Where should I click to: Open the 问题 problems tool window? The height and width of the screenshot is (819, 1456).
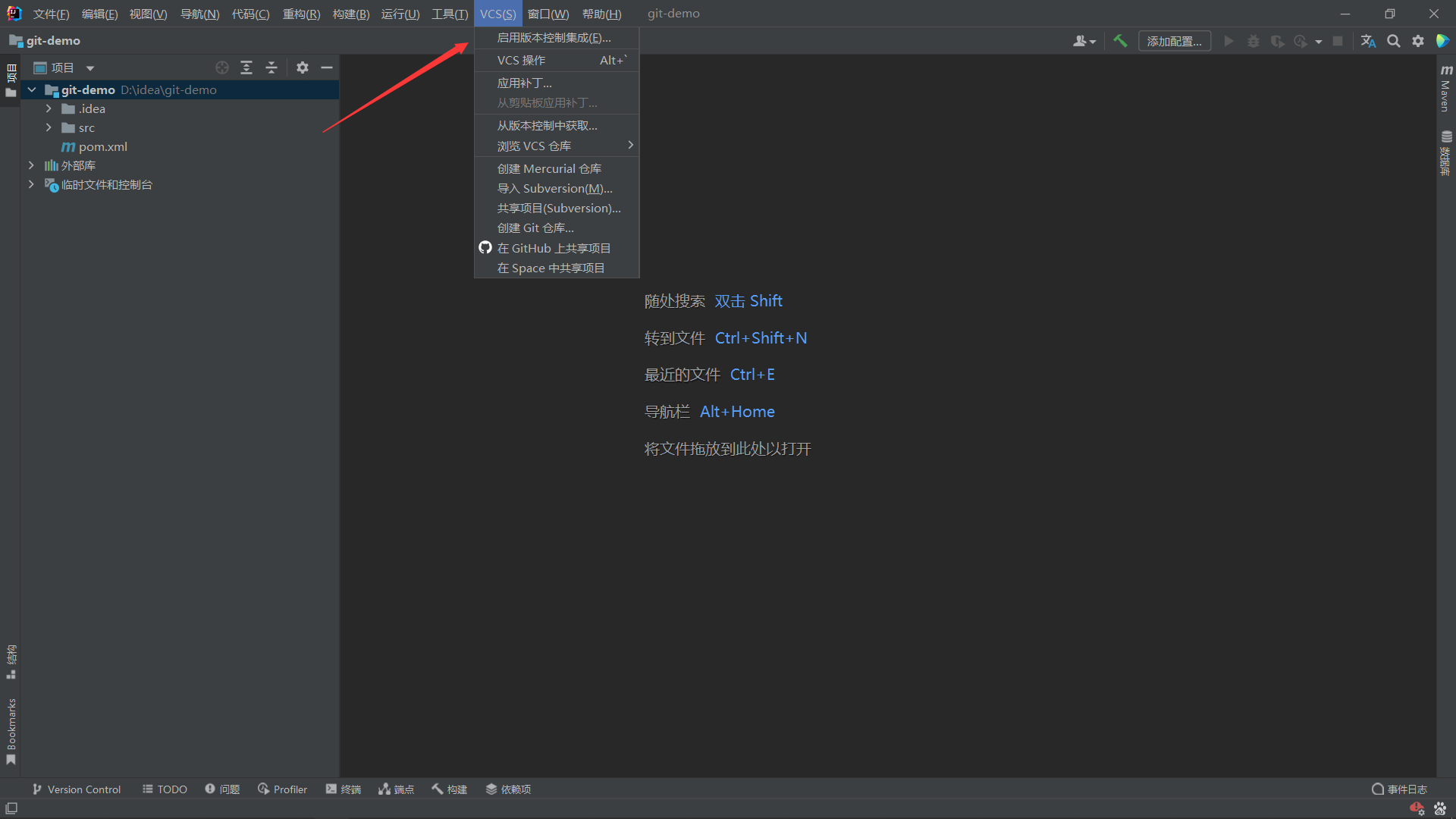coord(222,789)
